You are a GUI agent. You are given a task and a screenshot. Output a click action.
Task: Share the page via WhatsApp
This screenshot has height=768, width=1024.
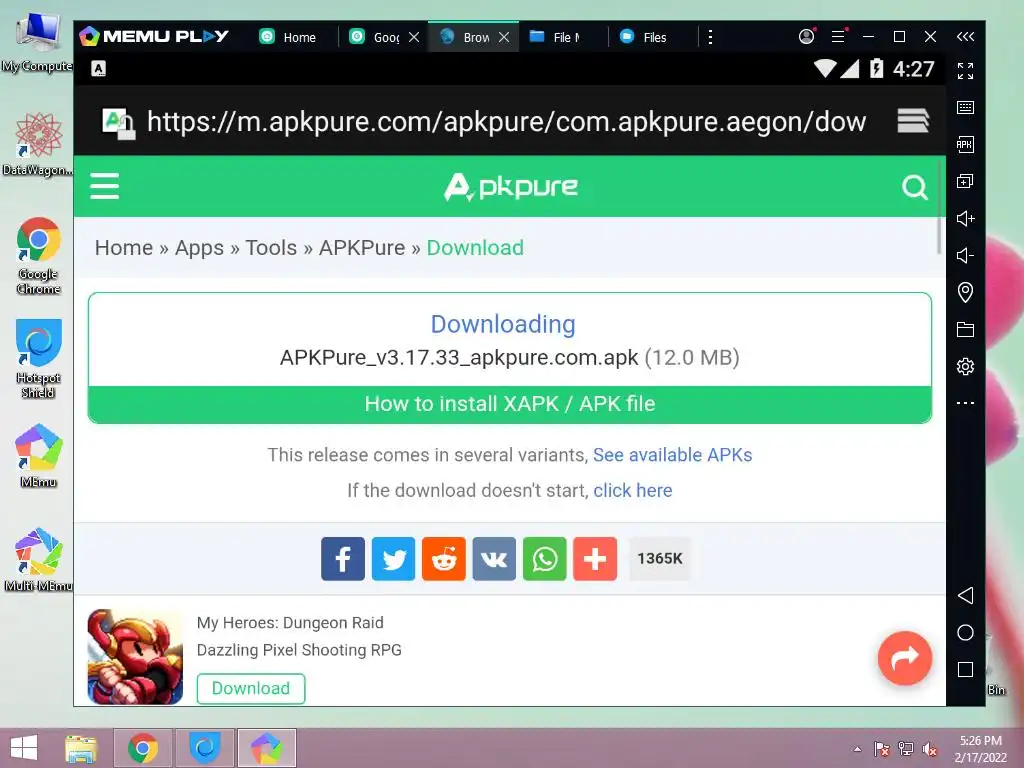click(545, 559)
